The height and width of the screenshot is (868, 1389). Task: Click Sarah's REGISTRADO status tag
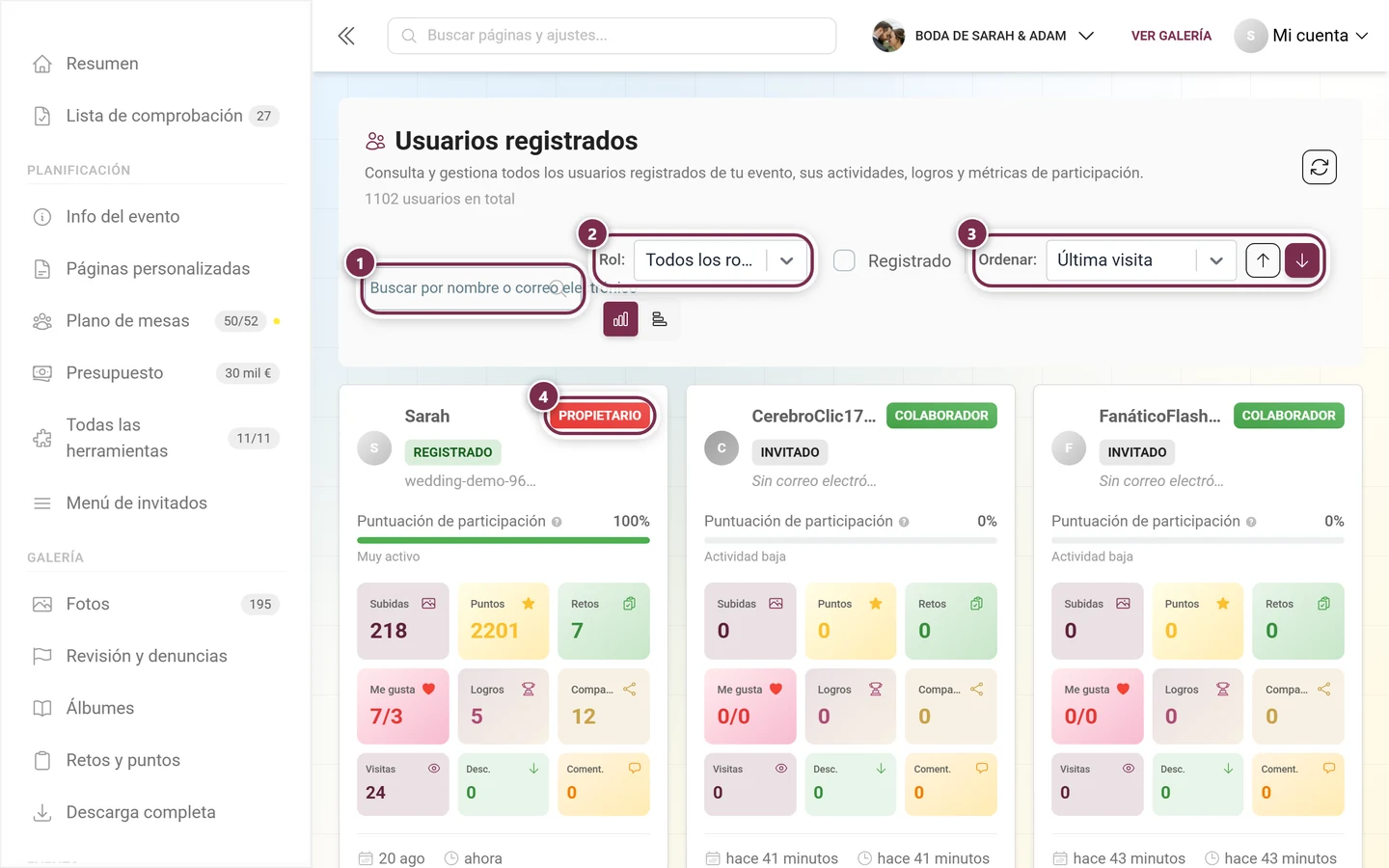(x=452, y=452)
